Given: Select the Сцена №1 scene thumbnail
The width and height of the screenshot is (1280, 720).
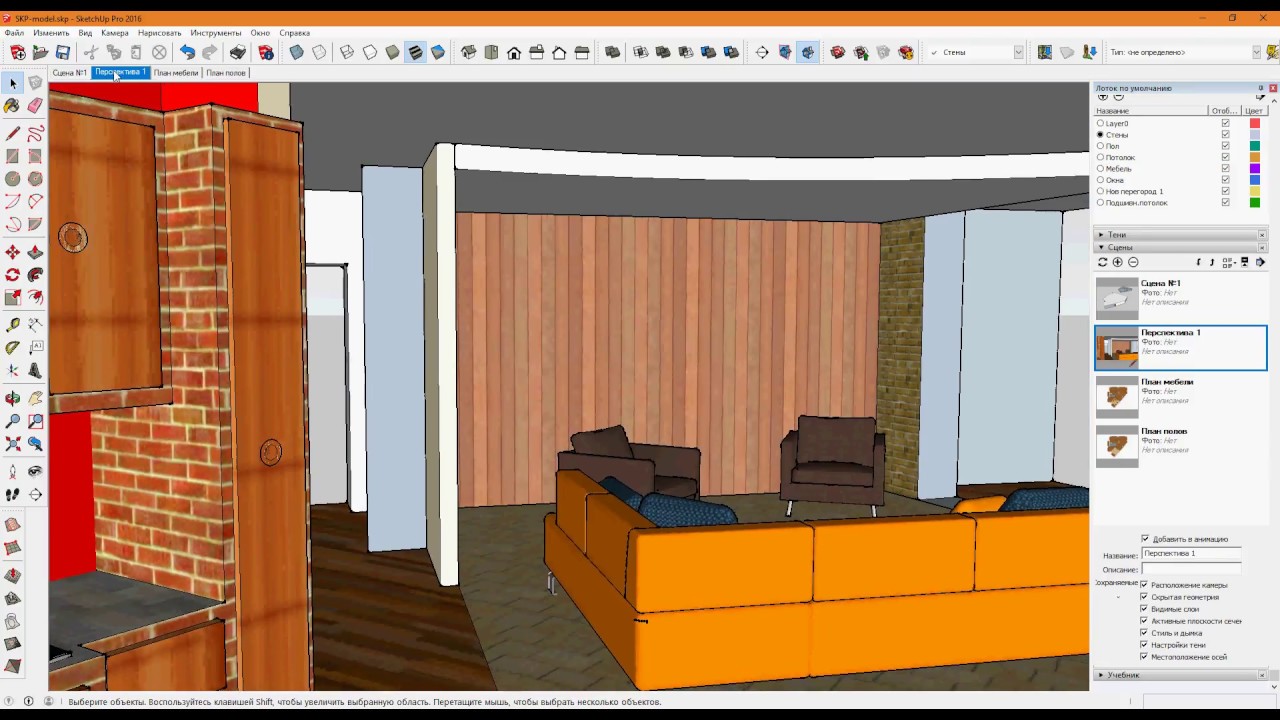Looking at the screenshot, I should [x=1117, y=298].
